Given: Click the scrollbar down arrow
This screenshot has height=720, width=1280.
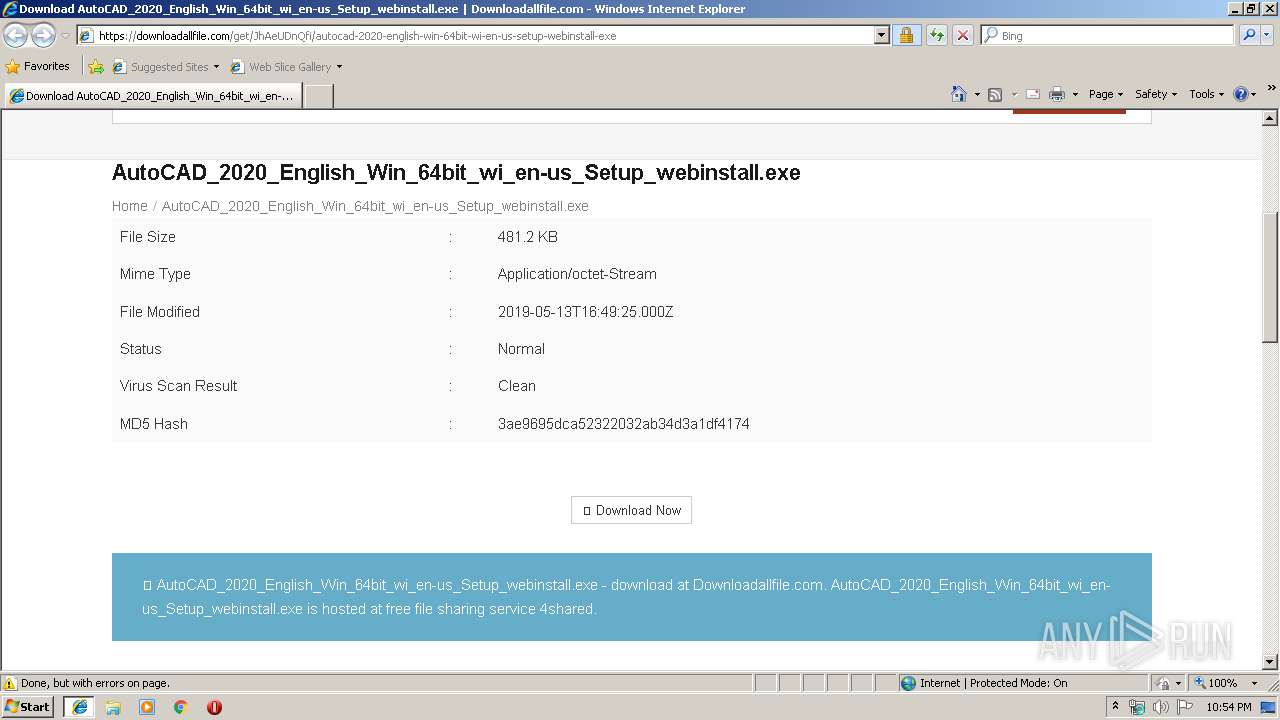Looking at the screenshot, I should coord(1271,662).
